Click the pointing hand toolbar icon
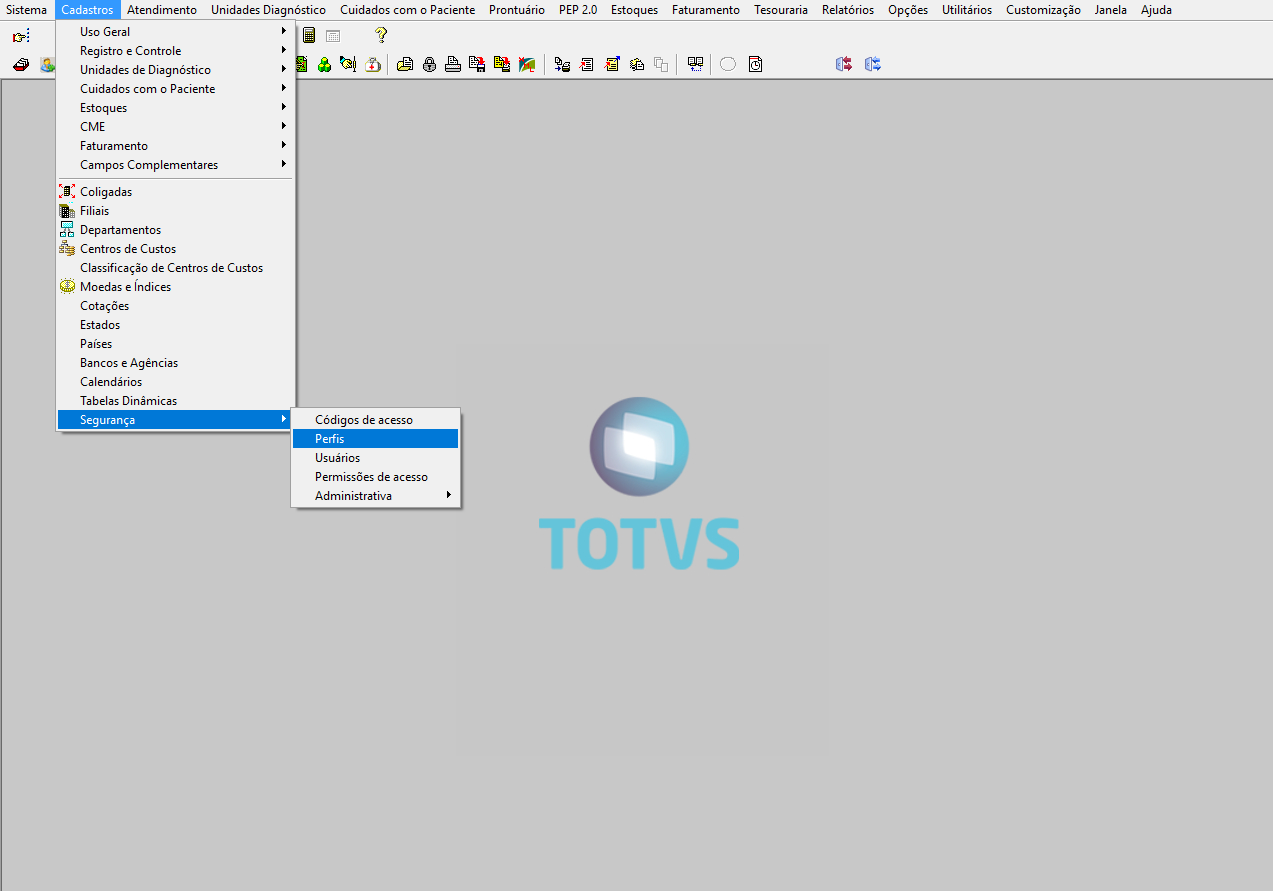This screenshot has width=1273, height=891. coord(20,36)
